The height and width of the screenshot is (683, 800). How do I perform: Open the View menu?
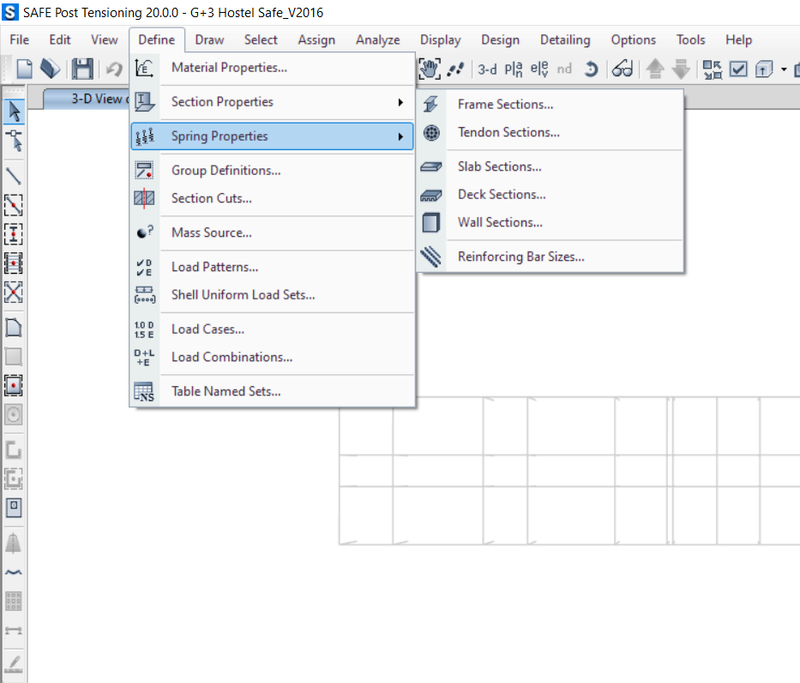click(104, 40)
